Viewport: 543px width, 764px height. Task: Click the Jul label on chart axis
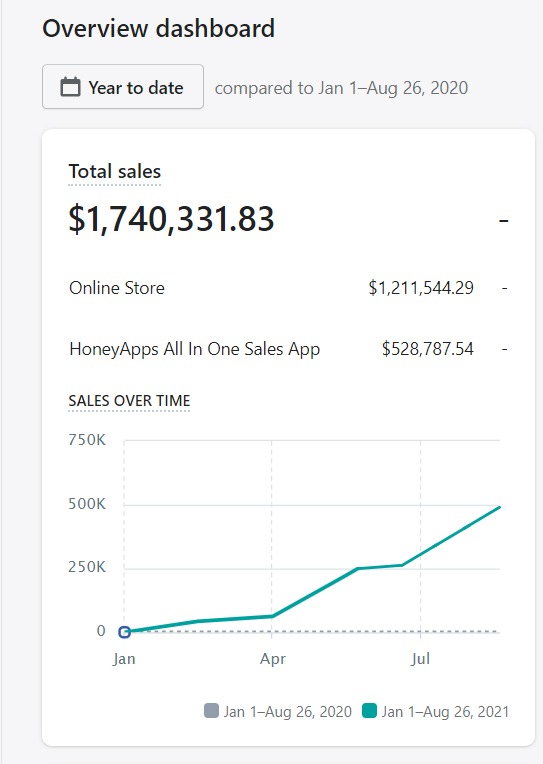point(420,659)
